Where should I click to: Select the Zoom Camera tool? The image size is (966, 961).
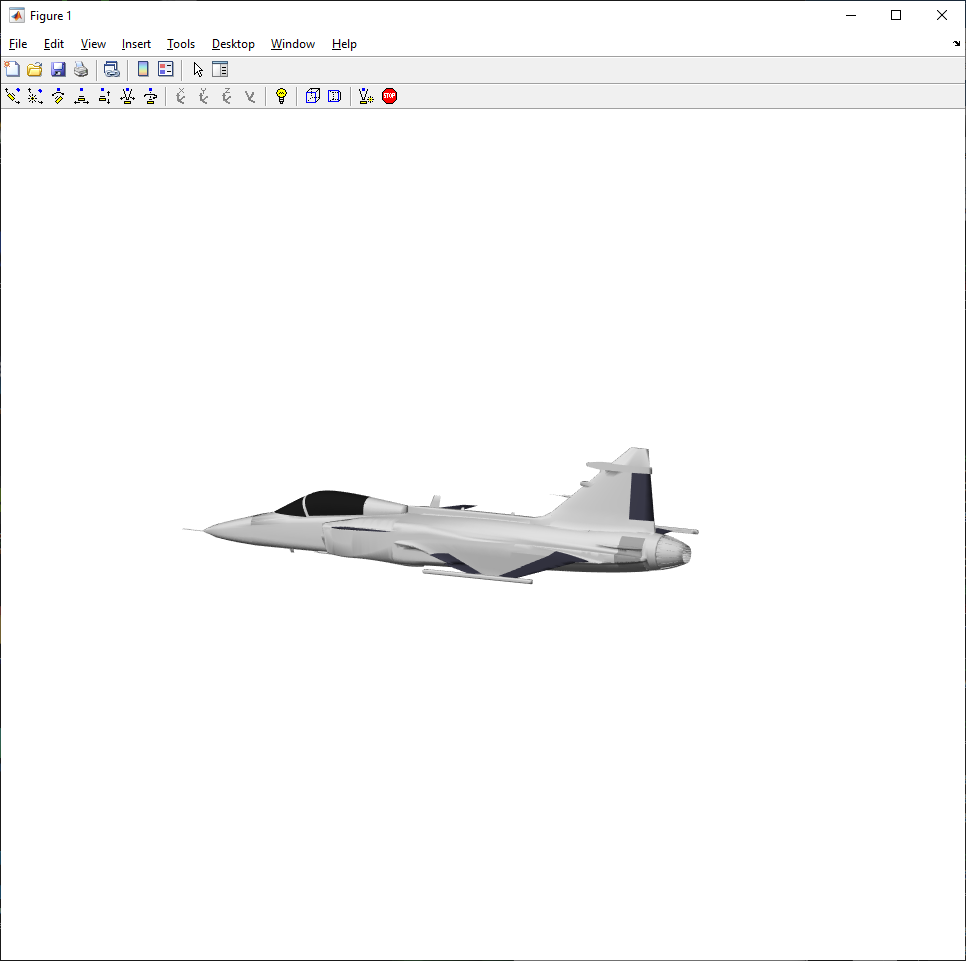click(x=127, y=96)
